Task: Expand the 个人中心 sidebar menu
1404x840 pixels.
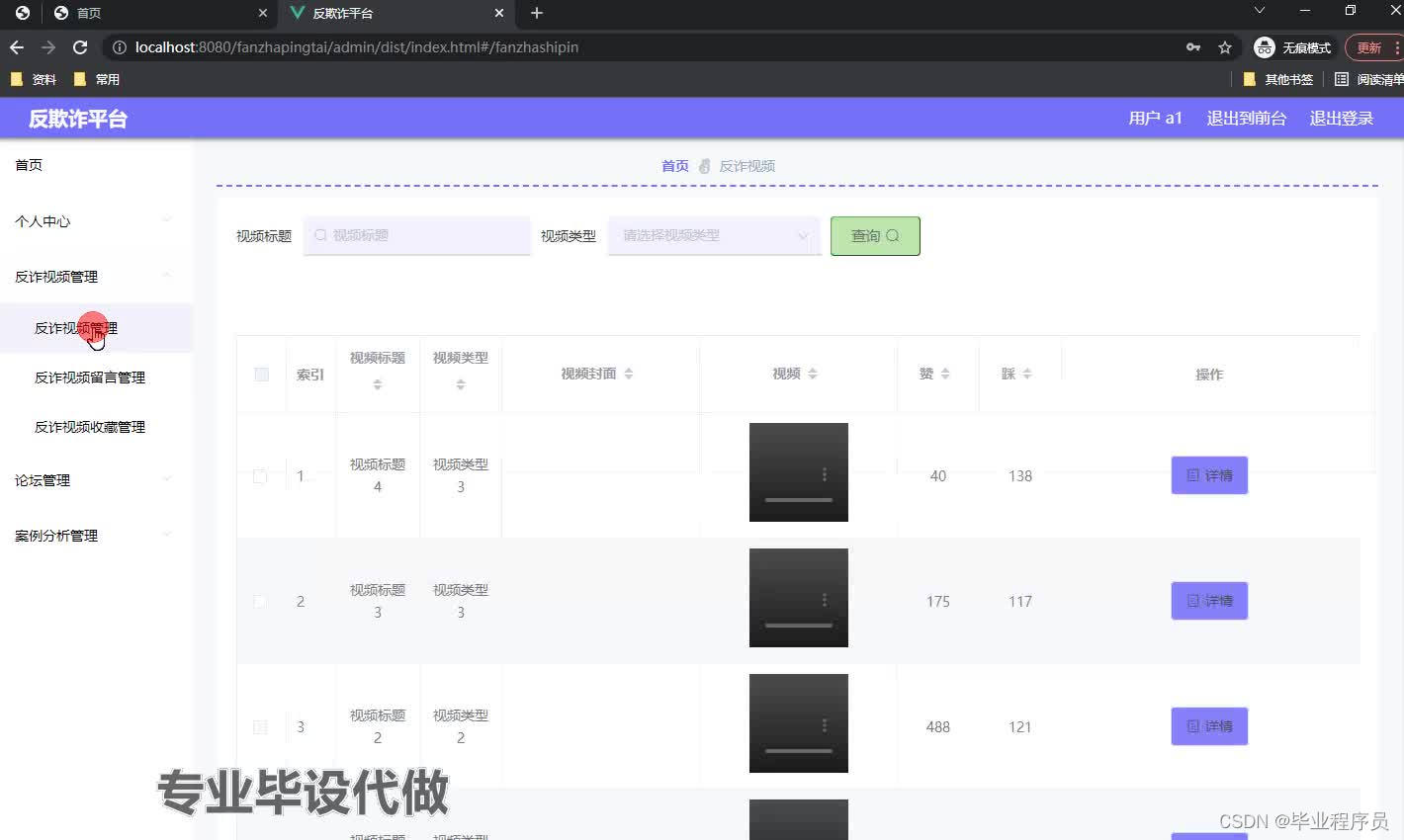Action: click(96, 221)
